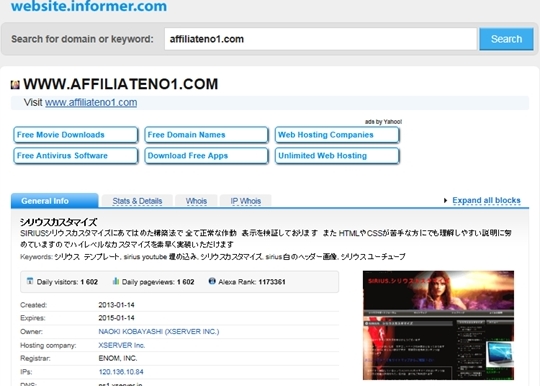This screenshot has height=386, width=540.
Task: Open owner NAOKI KOBAYASHI link
Action: [x=159, y=332]
